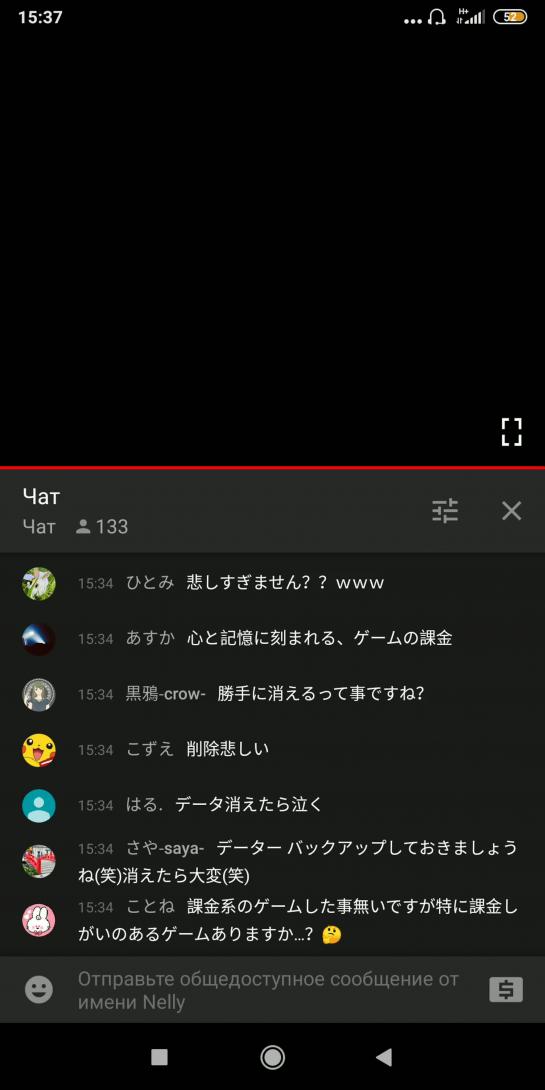Open chat filter settings sliders icon
The height and width of the screenshot is (1090, 545).
tap(445, 511)
